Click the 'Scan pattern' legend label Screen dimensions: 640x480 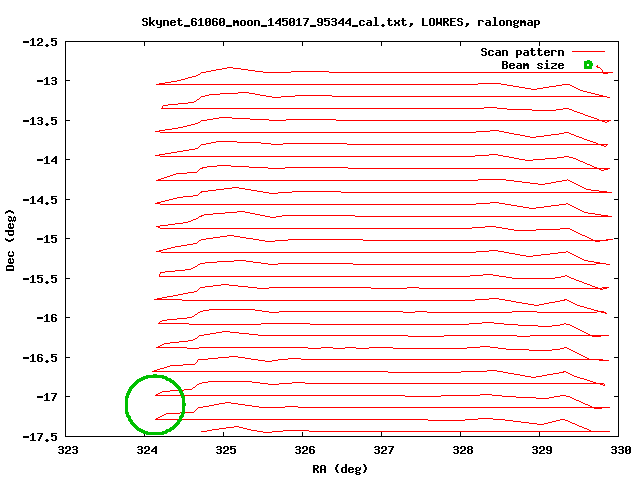[x=522, y=52]
